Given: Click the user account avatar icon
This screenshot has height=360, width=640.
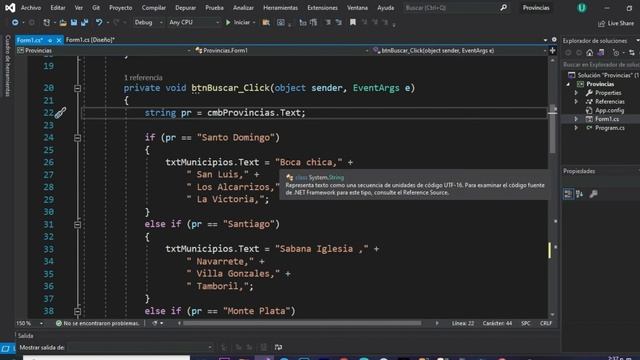Looking at the screenshot, I should tap(582, 8).
